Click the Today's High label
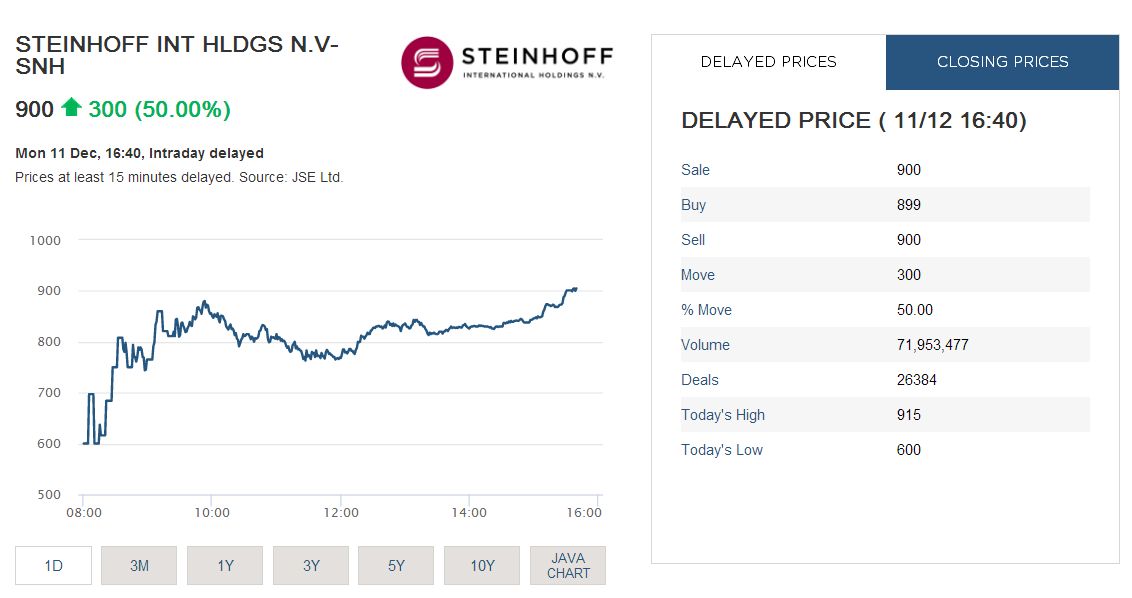Screen dimensions: 1132x598 pyautogui.click(x=723, y=414)
